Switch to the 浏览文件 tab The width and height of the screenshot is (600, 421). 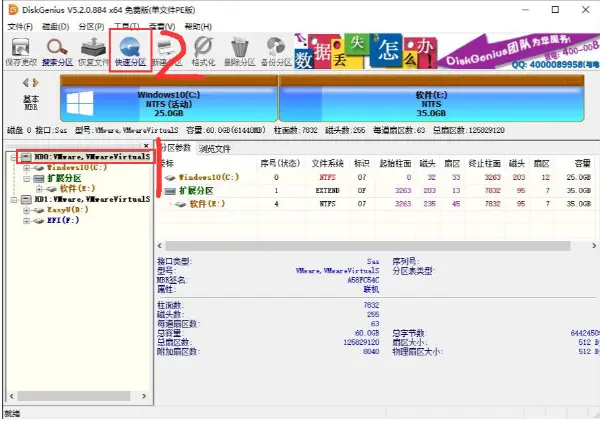214,149
